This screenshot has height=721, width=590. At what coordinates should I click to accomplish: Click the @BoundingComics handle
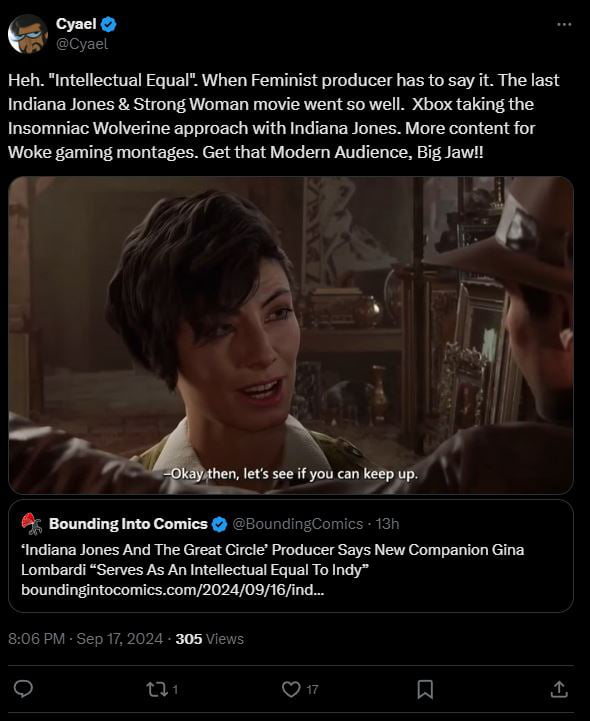(x=298, y=524)
